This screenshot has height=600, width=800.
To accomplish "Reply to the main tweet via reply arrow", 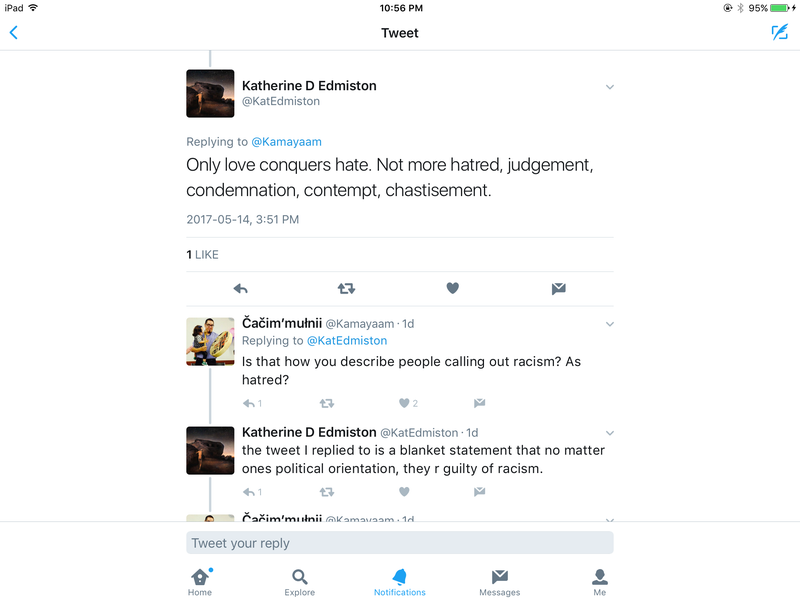I will point(240,289).
